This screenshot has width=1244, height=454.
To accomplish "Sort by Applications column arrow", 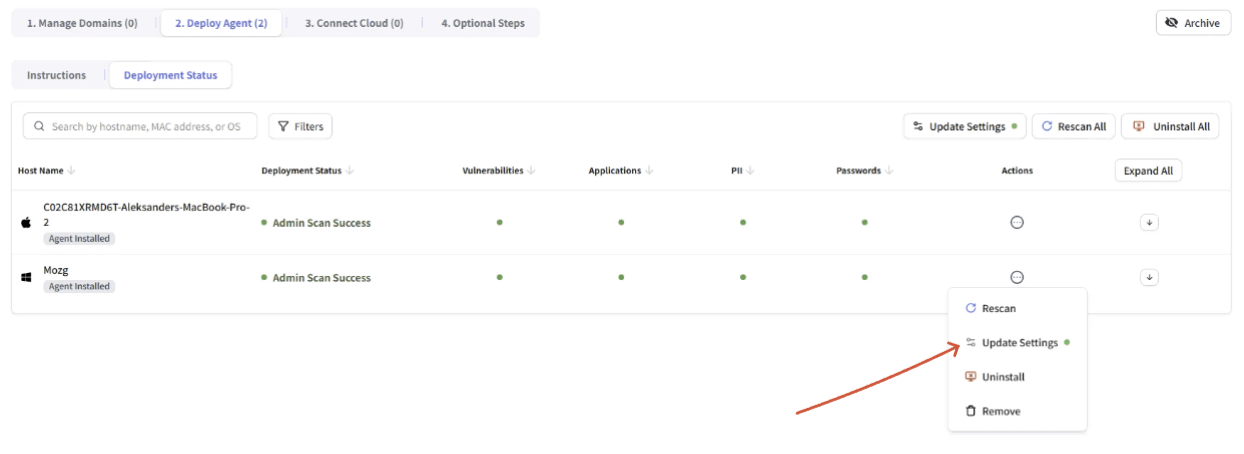I will point(650,171).
